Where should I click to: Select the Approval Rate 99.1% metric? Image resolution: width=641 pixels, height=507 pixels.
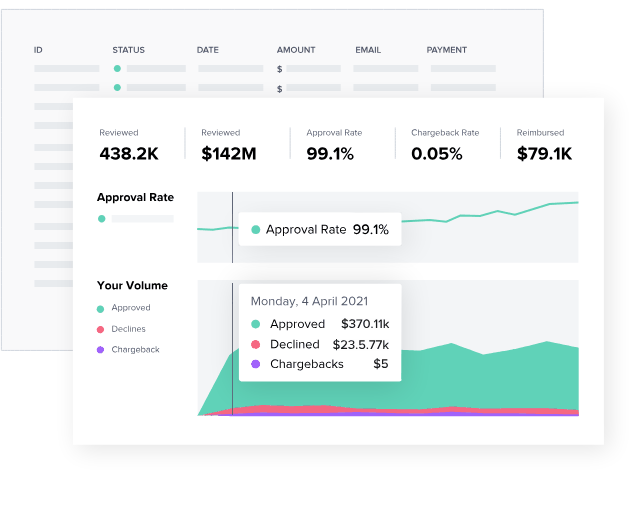334,145
